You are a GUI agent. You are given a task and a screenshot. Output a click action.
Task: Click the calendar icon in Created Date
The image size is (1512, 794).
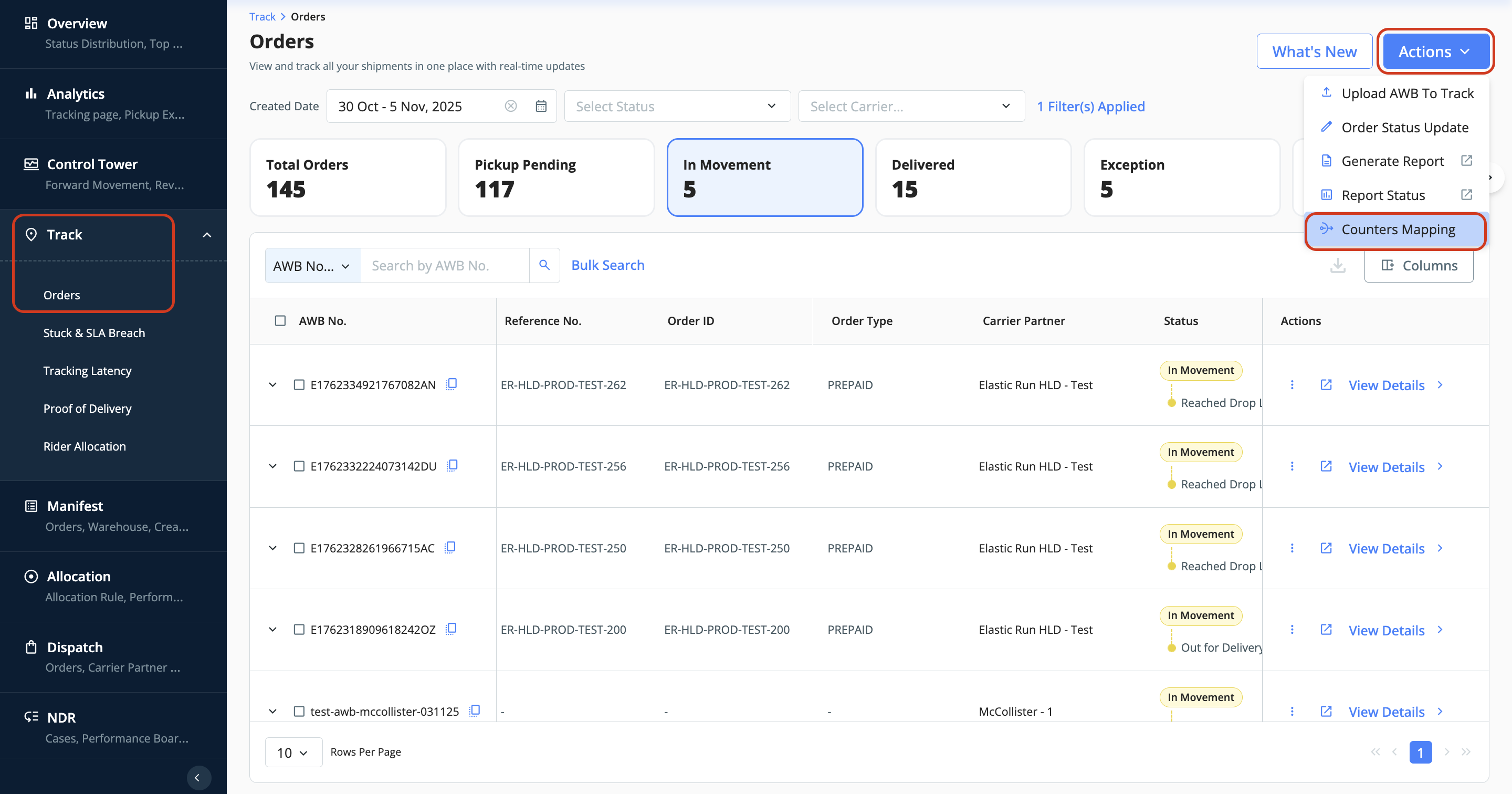pyautogui.click(x=541, y=106)
